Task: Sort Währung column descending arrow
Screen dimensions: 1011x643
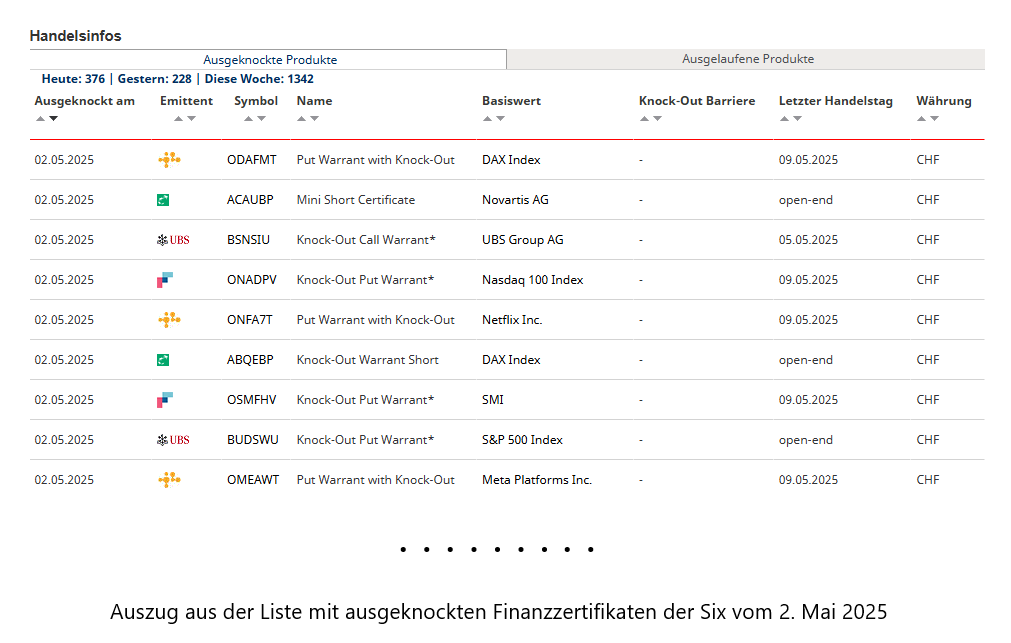Action: click(935, 119)
